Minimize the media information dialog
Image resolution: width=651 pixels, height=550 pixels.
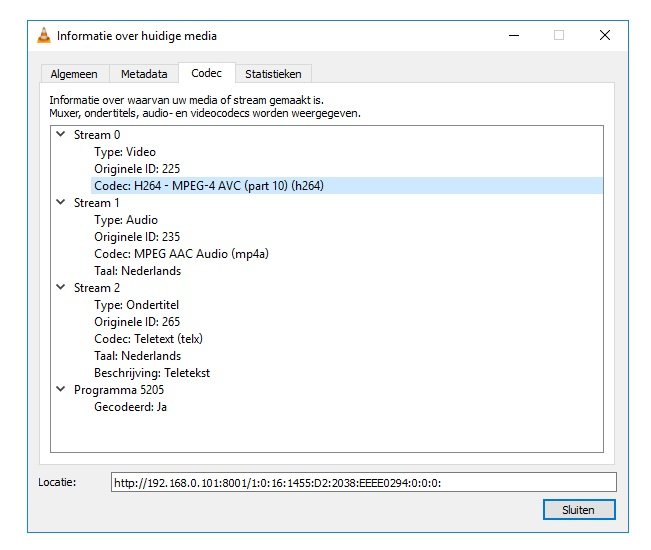pyautogui.click(x=513, y=36)
